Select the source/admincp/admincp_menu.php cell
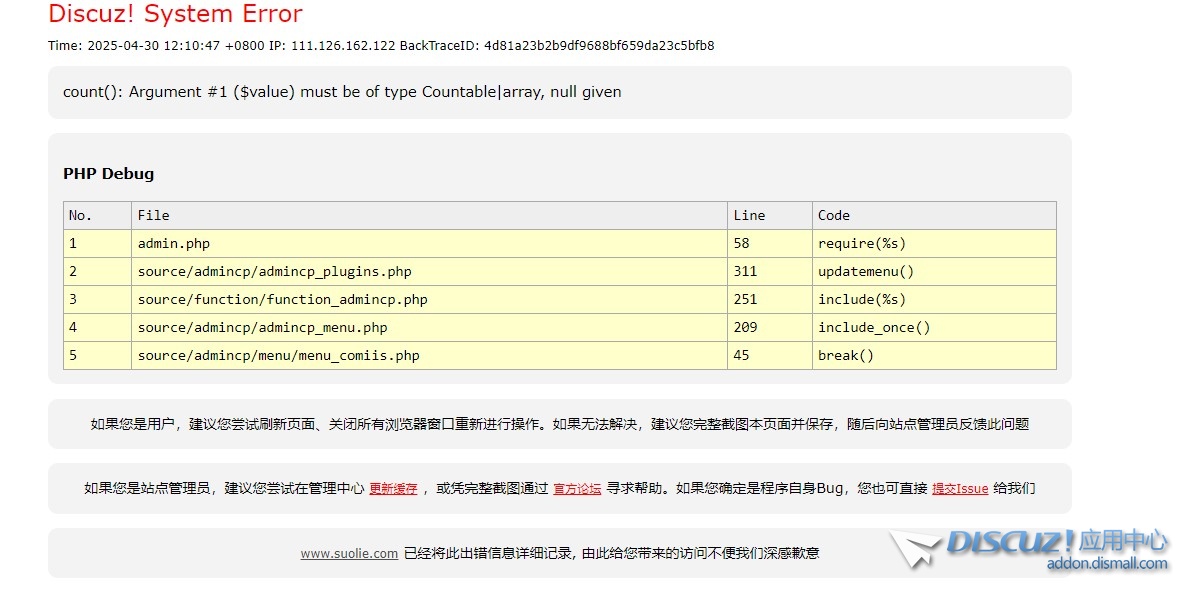 tap(430, 327)
